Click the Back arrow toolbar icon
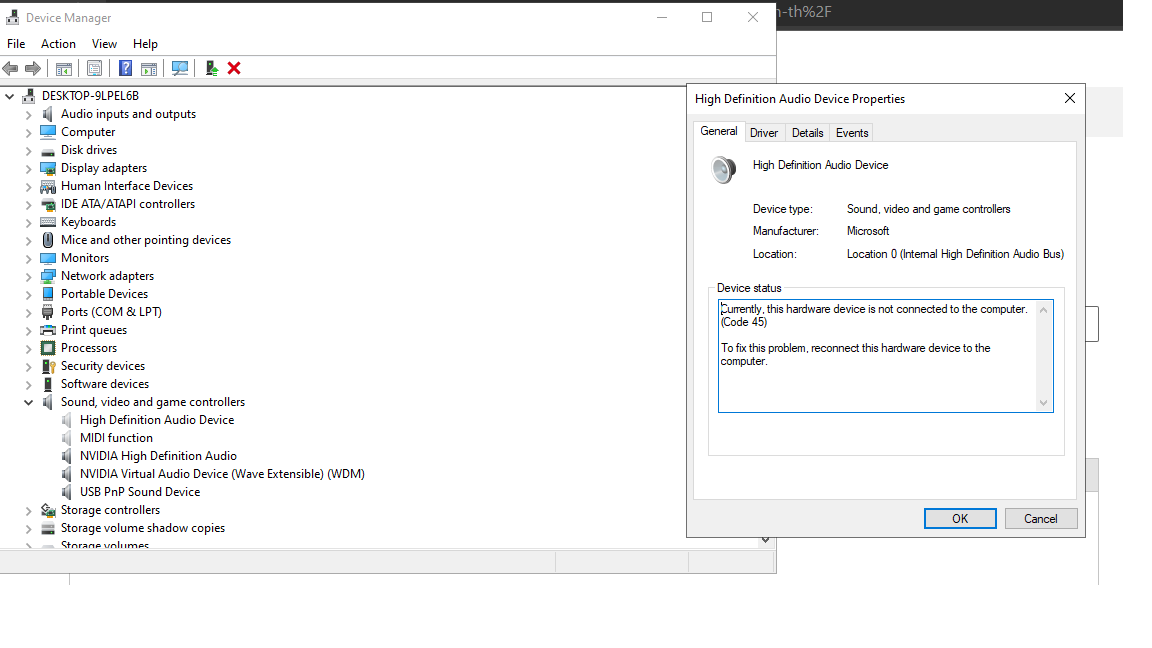 tap(10, 68)
